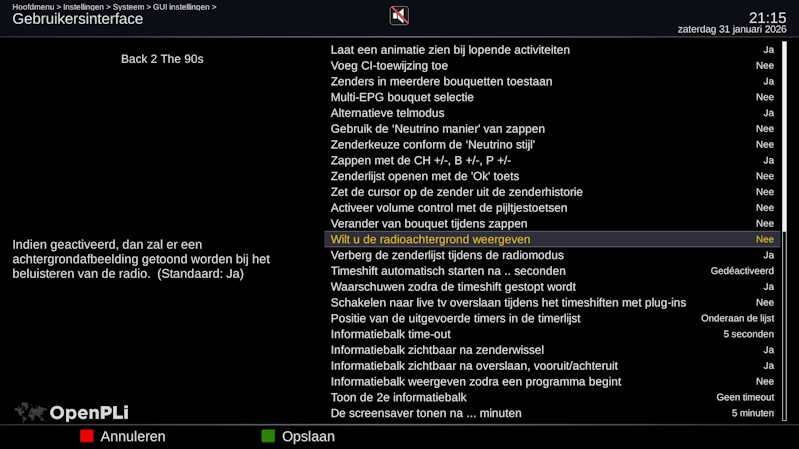This screenshot has width=799, height=449.
Task: Change 'Toon de 2e informatiebalk' Geen timeout
Action: 744,397
